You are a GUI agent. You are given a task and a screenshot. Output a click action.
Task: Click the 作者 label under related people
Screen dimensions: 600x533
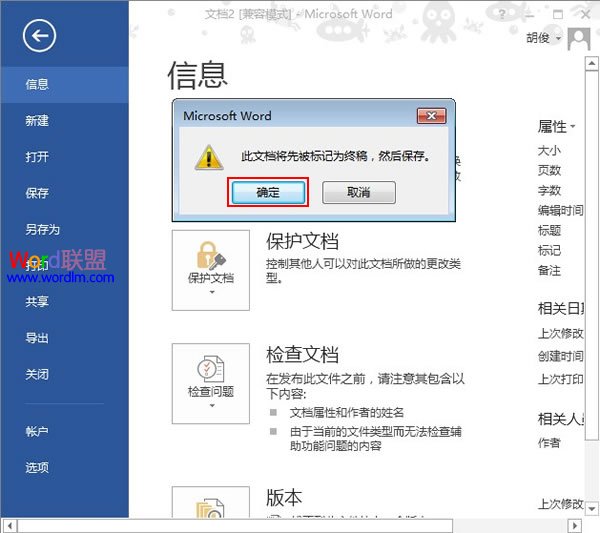(x=549, y=443)
